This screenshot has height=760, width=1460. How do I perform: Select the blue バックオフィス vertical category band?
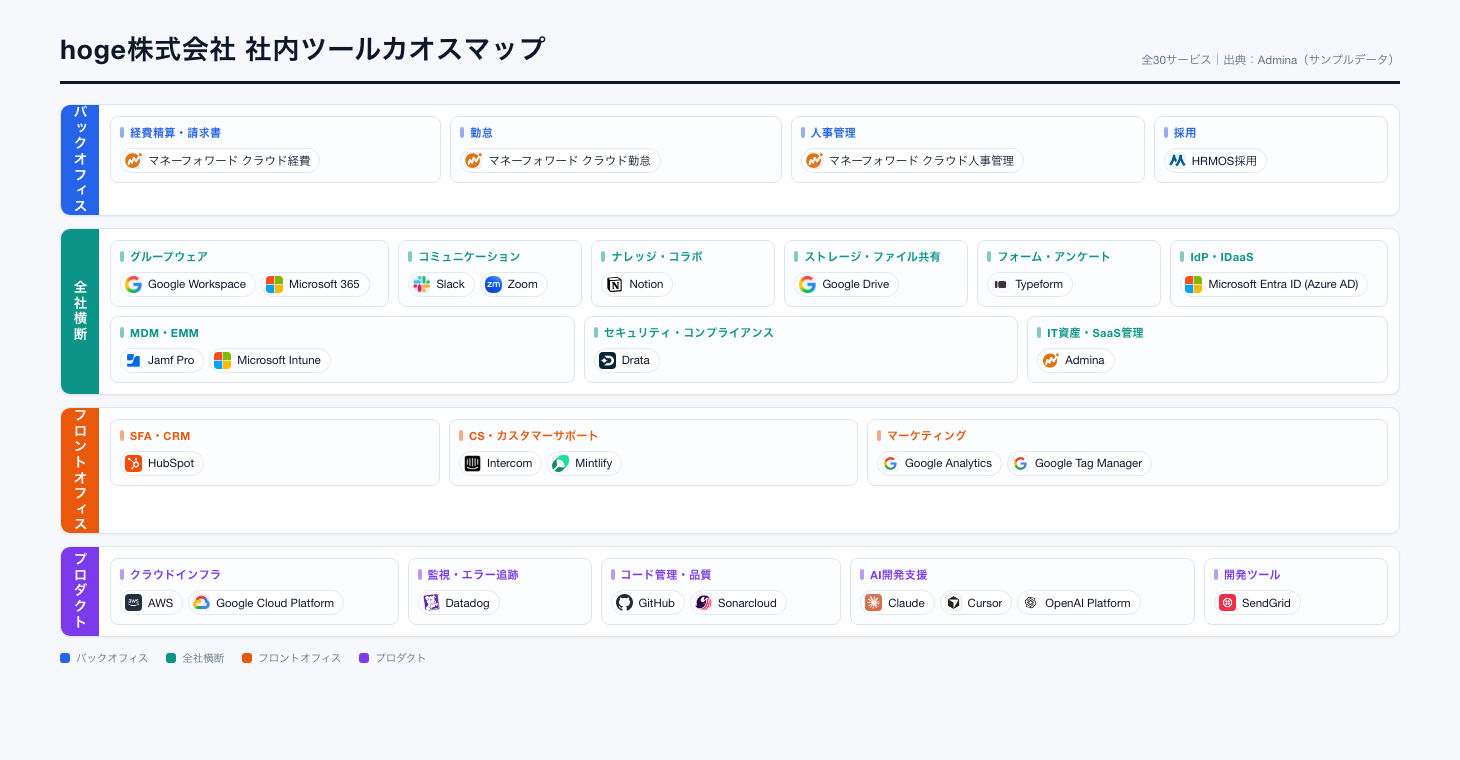(x=80, y=160)
